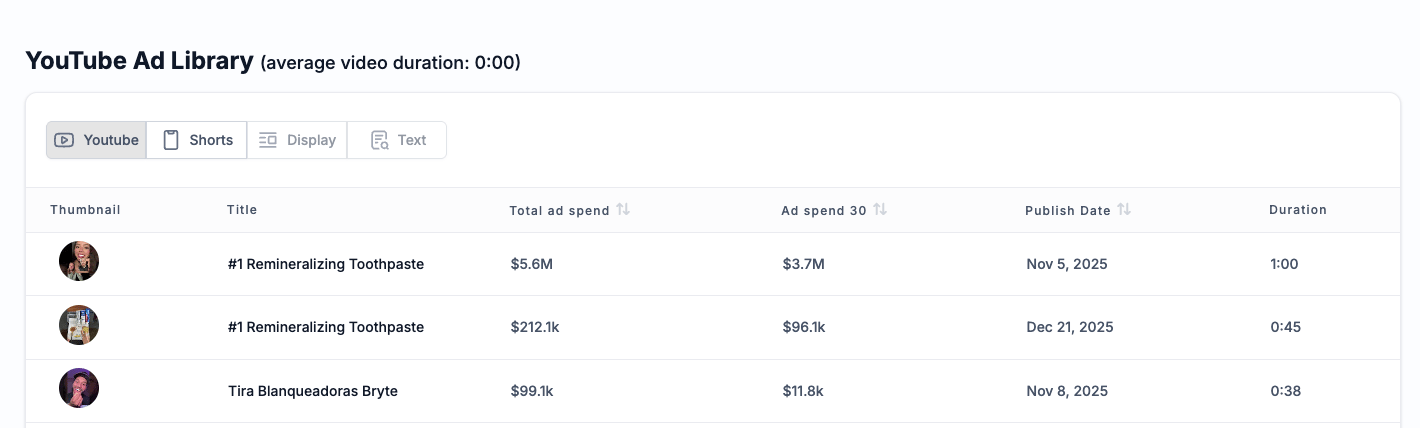
Task: Switch to the Display tab
Action: click(297, 140)
